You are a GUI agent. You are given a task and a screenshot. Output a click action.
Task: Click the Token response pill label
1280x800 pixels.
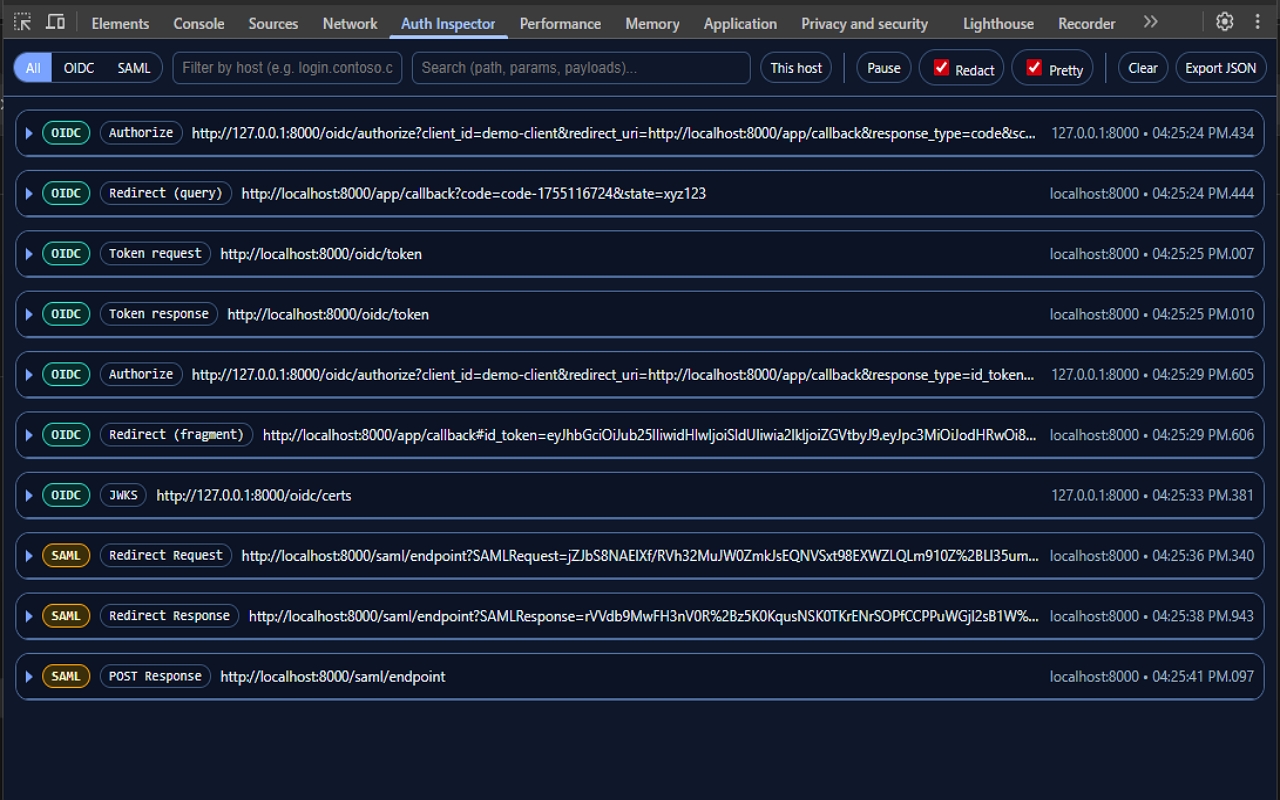(158, 313)
